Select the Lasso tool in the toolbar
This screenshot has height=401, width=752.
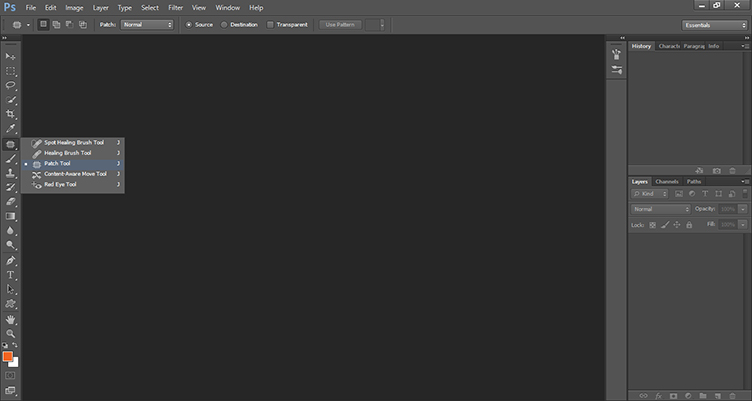pos(11,86)
